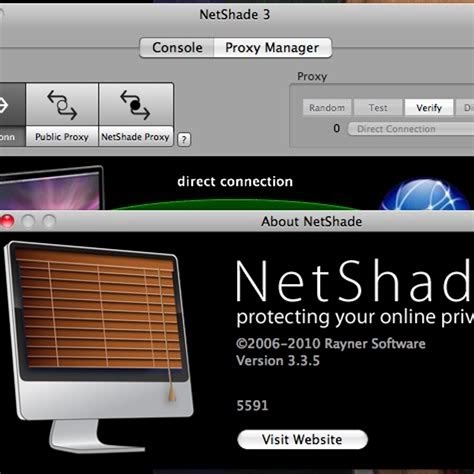This screenshot has height=474, width=474.
Task: Open the question mark help button
Action: [x=184, y=139]
